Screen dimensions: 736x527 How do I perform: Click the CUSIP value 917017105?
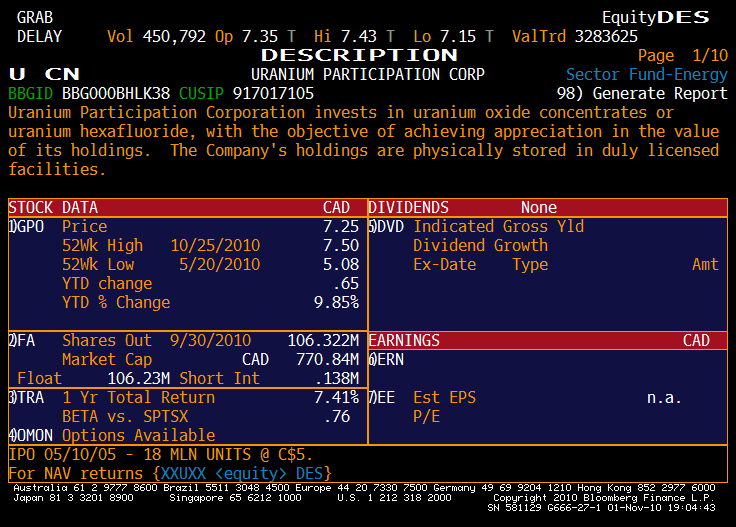(x=273, y=93)
